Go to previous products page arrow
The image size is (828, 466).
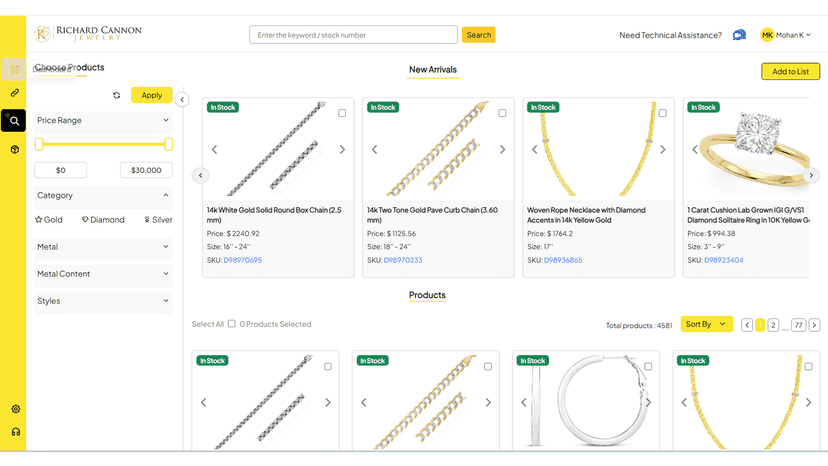(x=747, y=325)
